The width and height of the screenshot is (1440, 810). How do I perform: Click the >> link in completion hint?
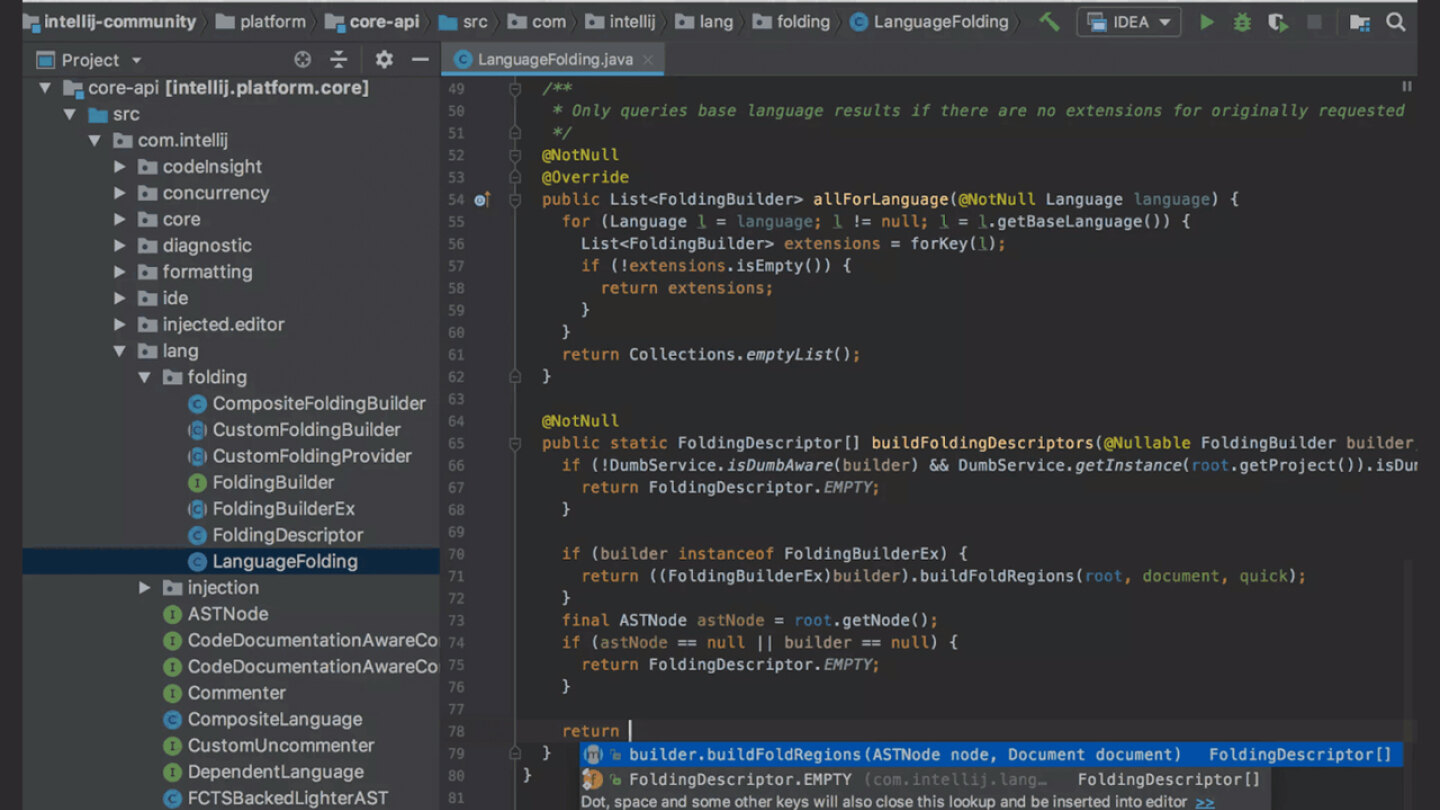click(1205, 802)
